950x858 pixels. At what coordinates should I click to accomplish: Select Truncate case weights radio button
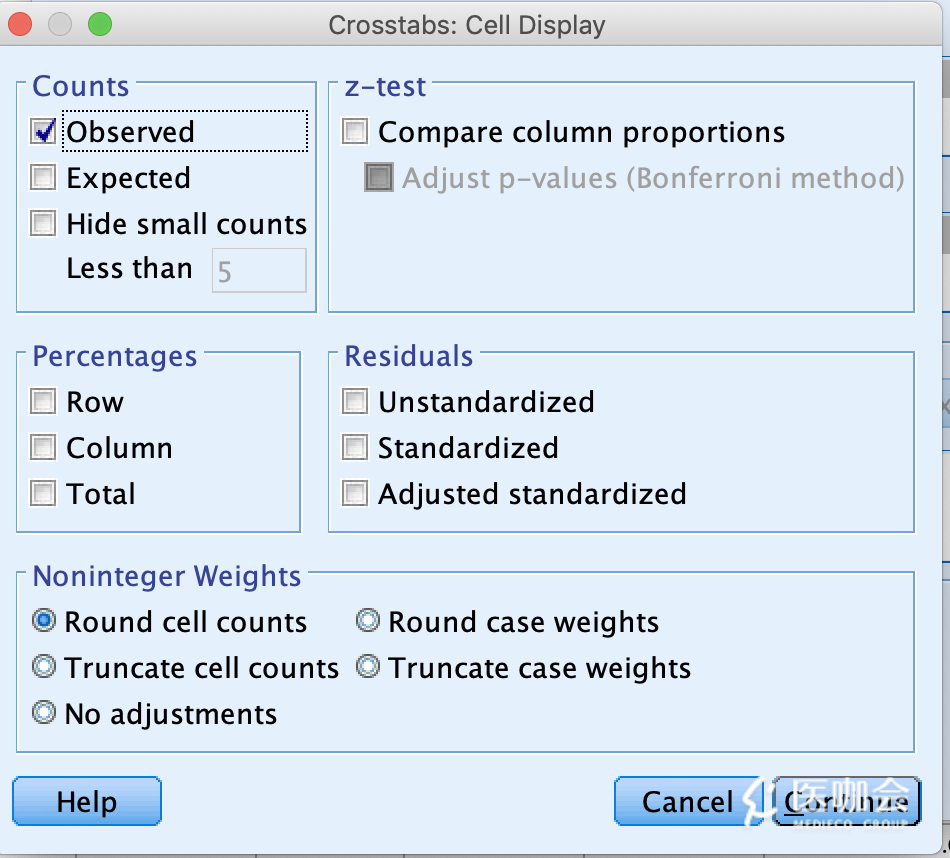(369, 667)
